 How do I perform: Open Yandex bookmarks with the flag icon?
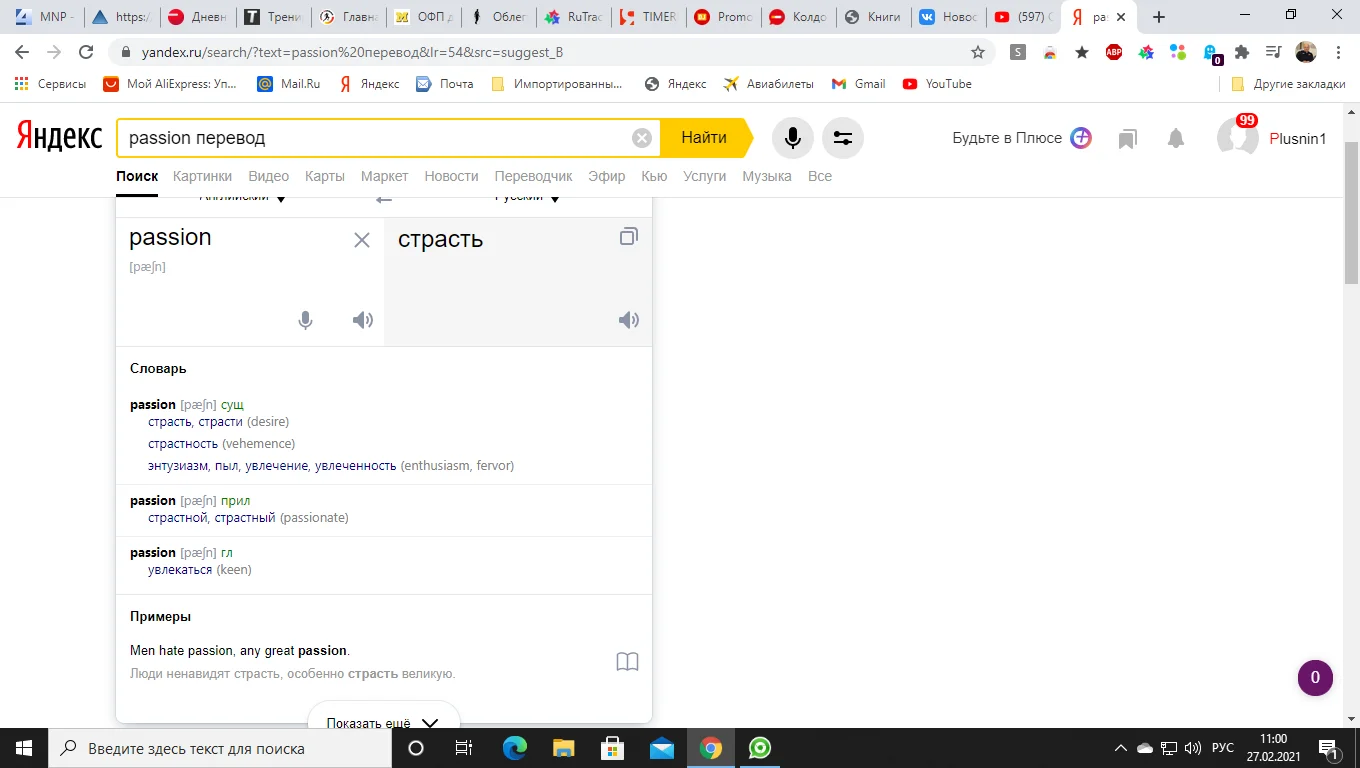(x=1127, y=138)
